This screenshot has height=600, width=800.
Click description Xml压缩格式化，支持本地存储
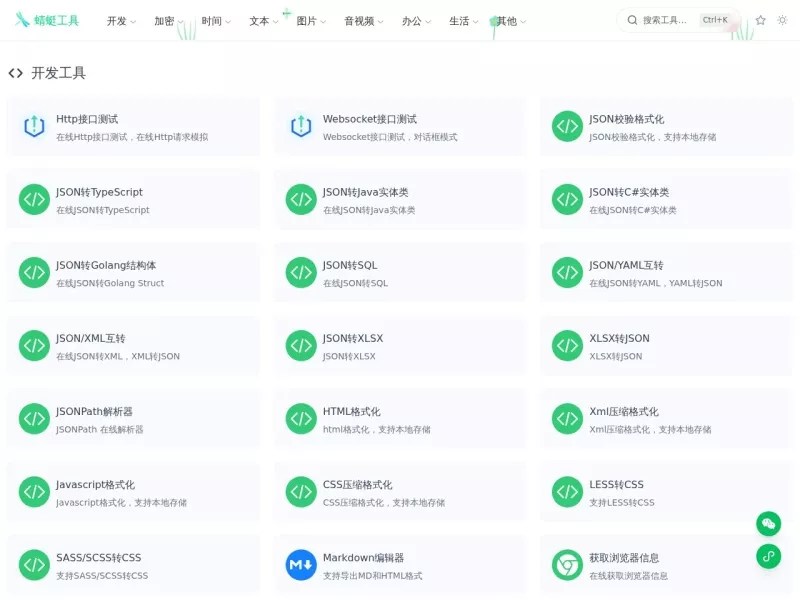650,430
